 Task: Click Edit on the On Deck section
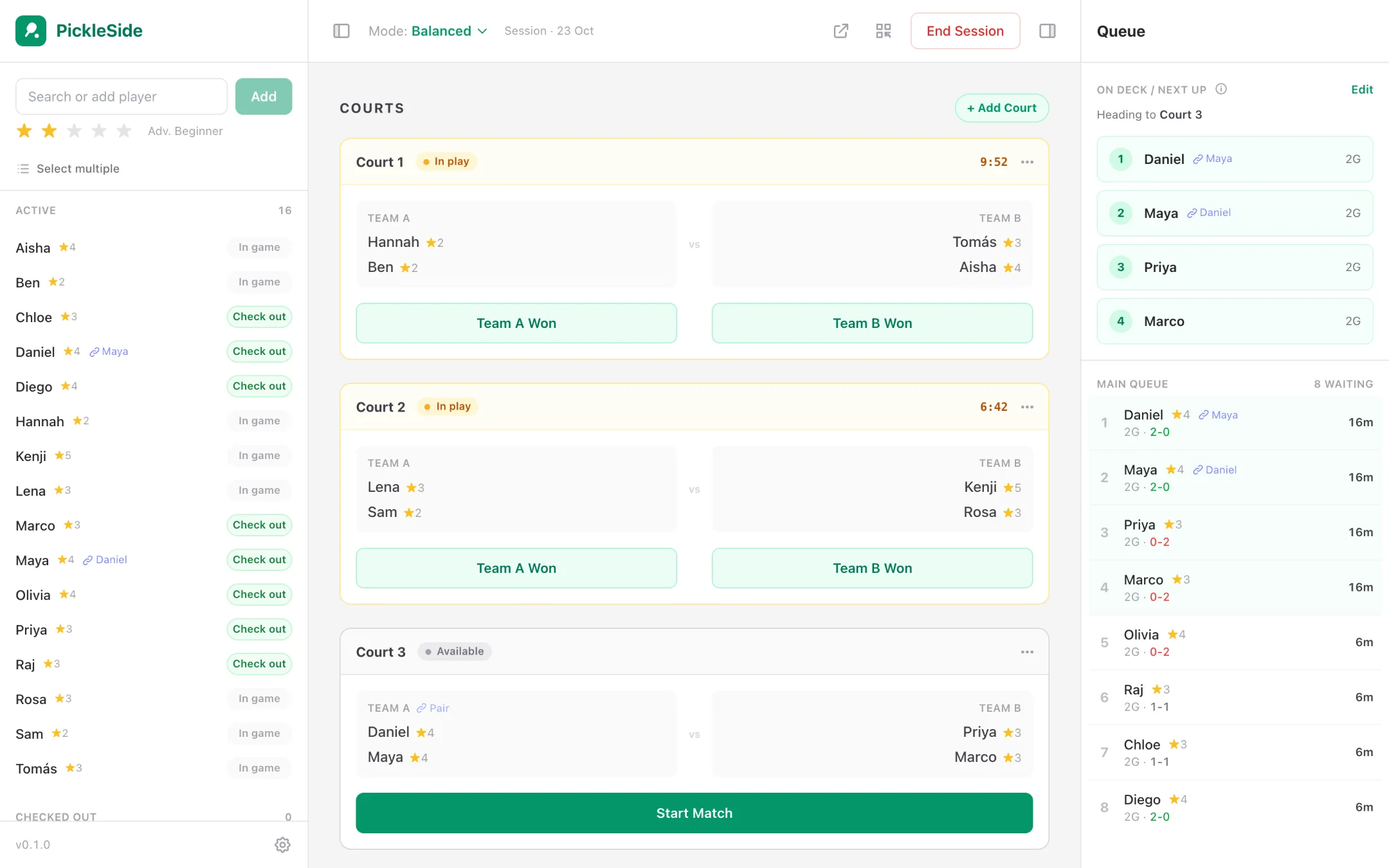click(x=1362, y=89)
